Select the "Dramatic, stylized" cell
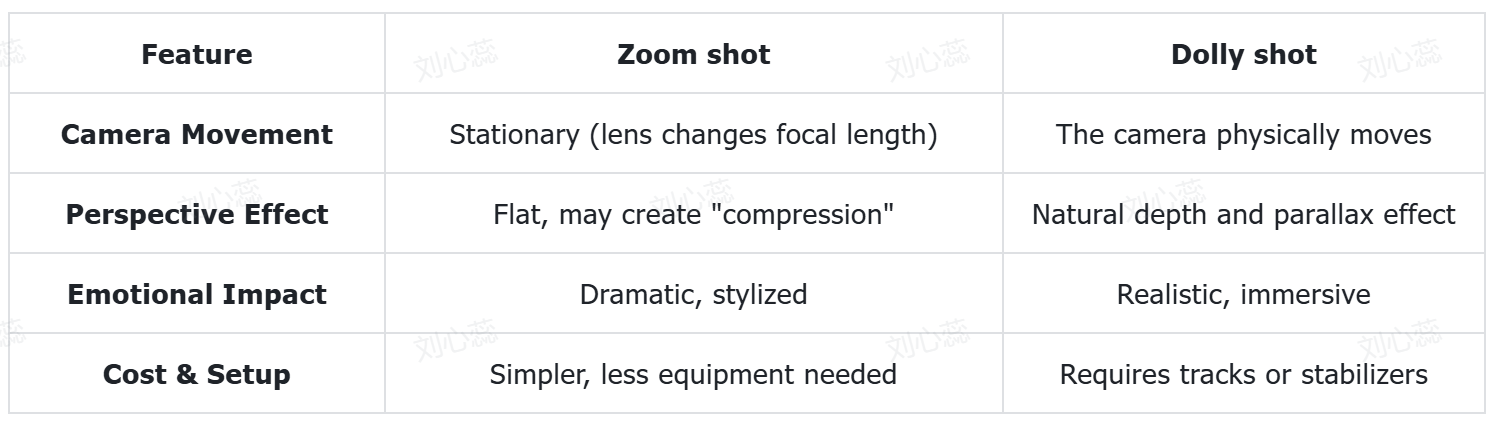Screen dimensions: 1500x422 (x=693, y=294)
